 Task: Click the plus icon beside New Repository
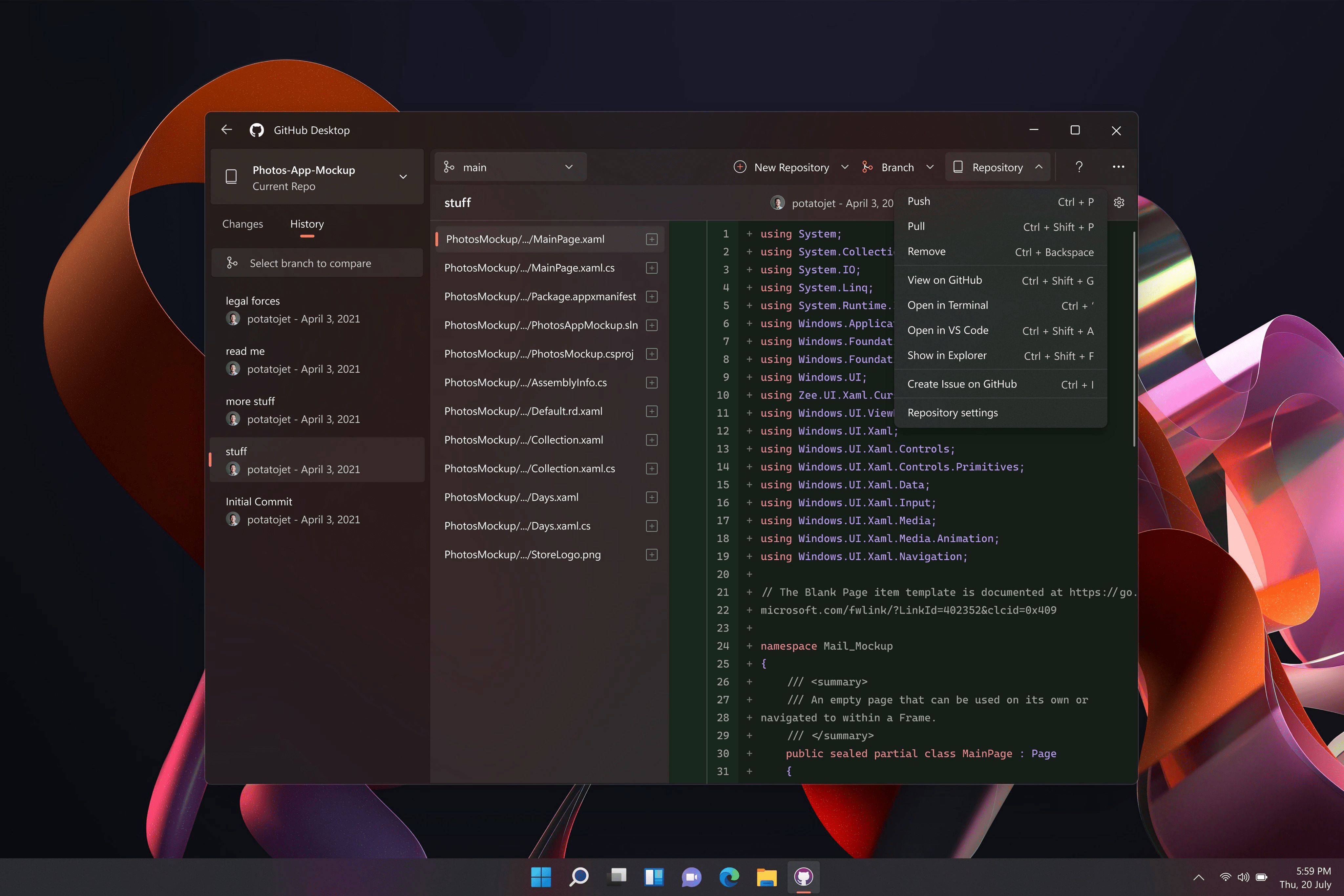[x=740, y=167]
